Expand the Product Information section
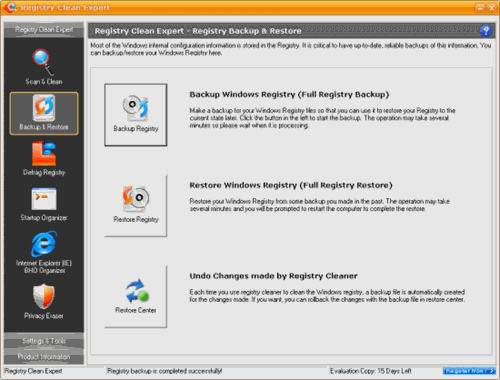The width and height of the screenshot is (500, 380). (x=44, y=357)
